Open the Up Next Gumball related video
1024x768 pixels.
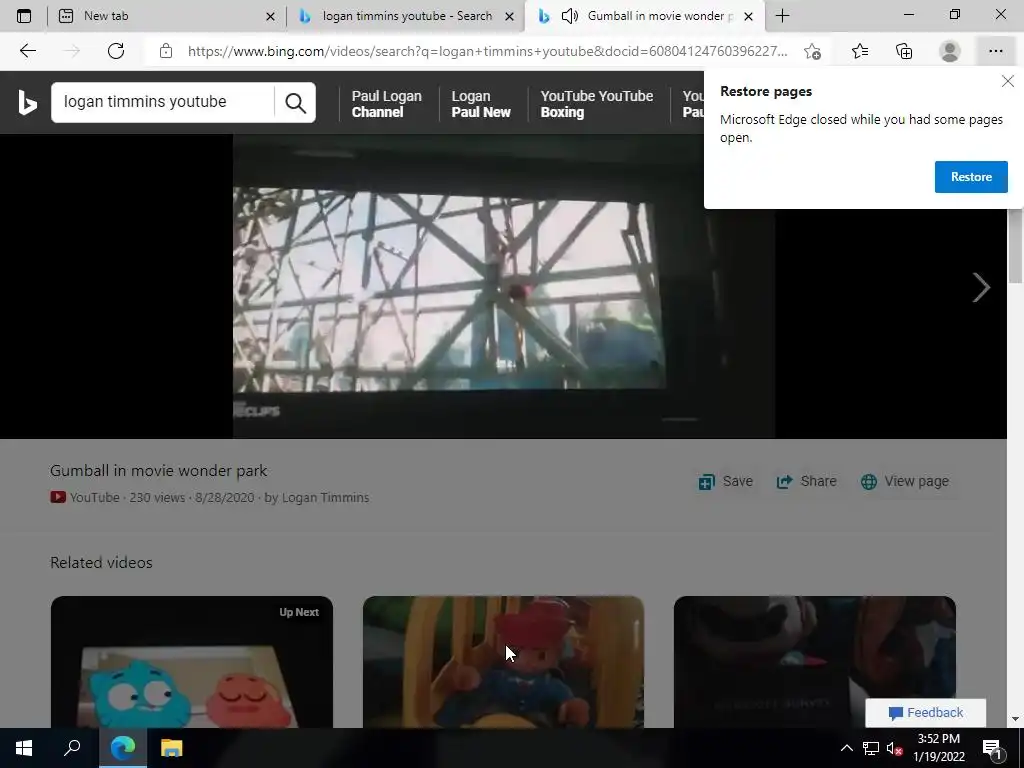(192, 662)
